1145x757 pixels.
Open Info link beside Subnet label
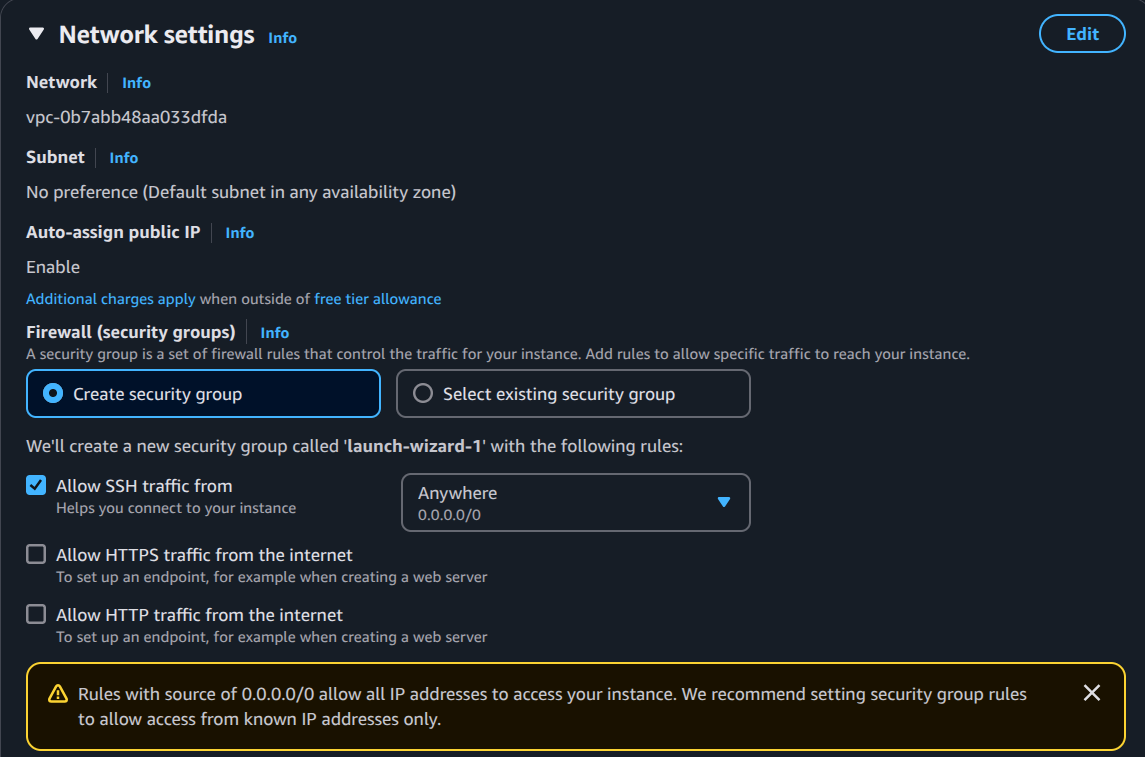click(x=123, y=158)
